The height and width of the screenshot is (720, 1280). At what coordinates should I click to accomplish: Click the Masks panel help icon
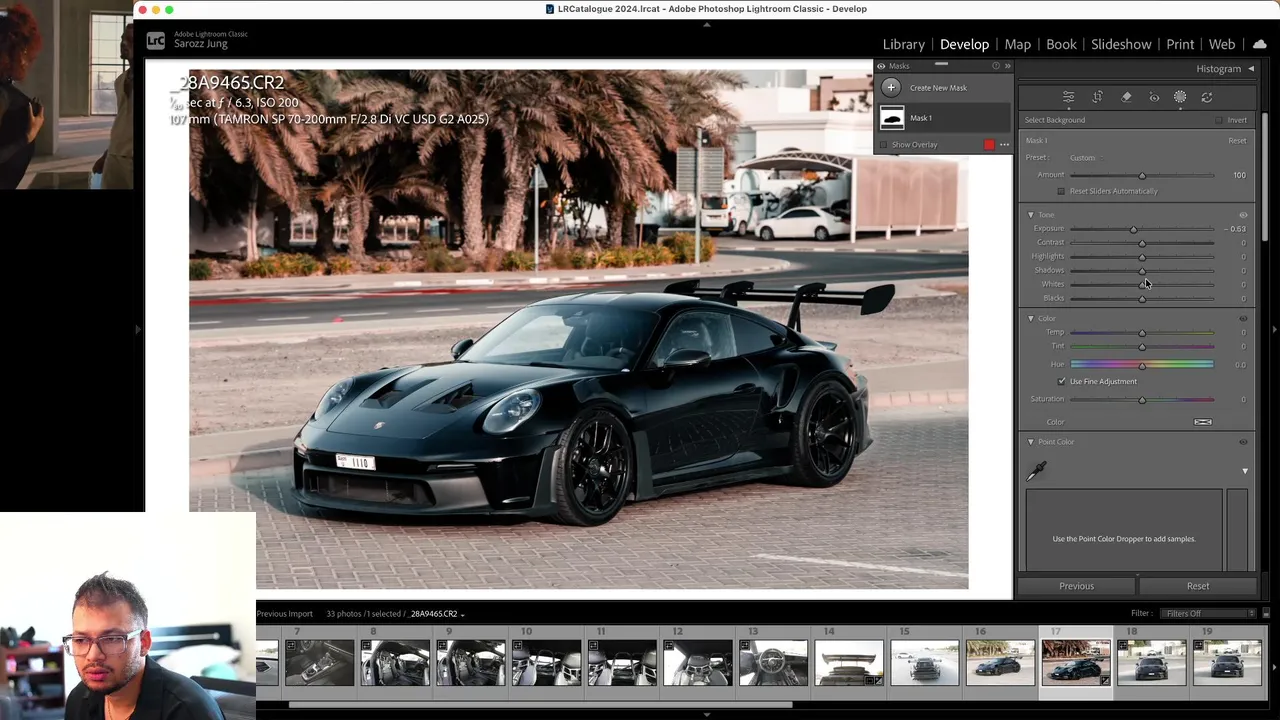[x=996, y=66]
